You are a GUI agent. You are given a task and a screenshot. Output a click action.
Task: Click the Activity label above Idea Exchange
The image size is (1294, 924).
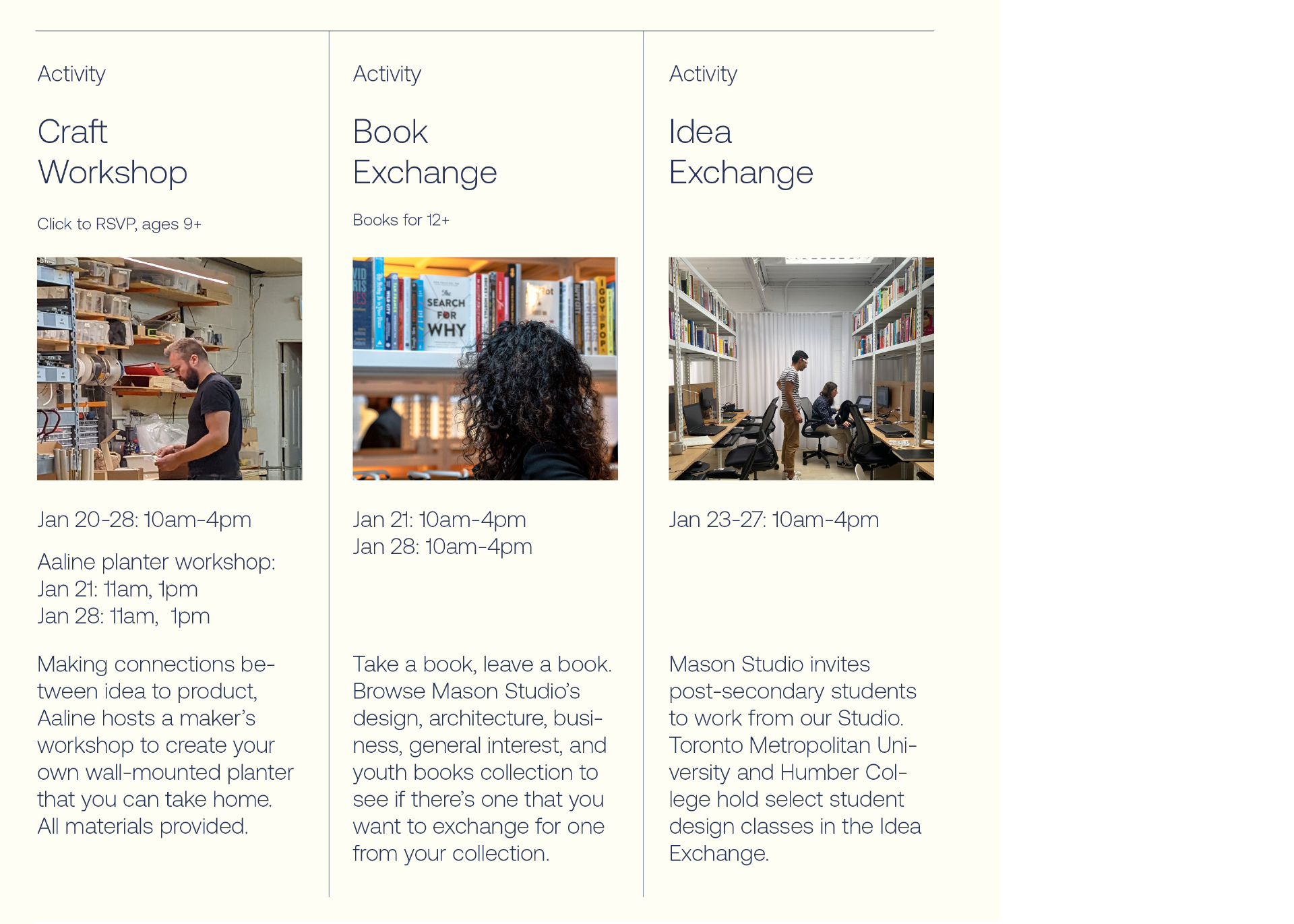coord(703,74)
